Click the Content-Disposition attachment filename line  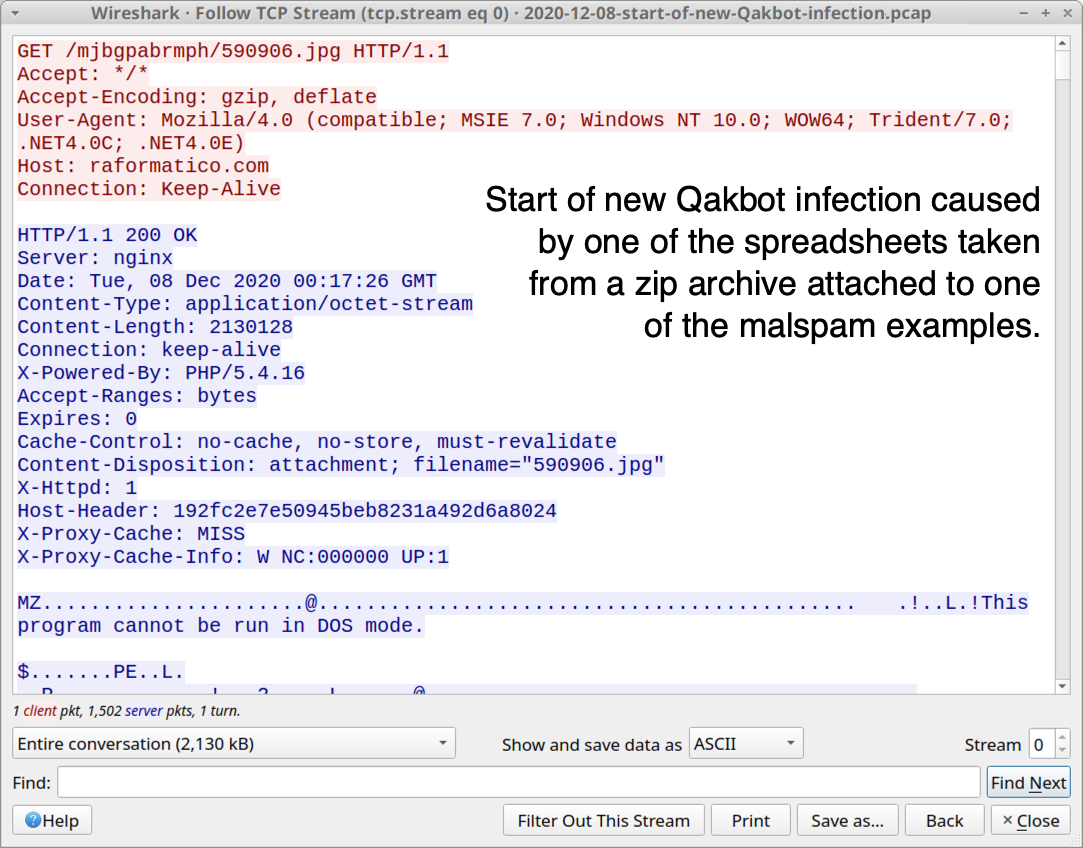[x=341, y=465]
